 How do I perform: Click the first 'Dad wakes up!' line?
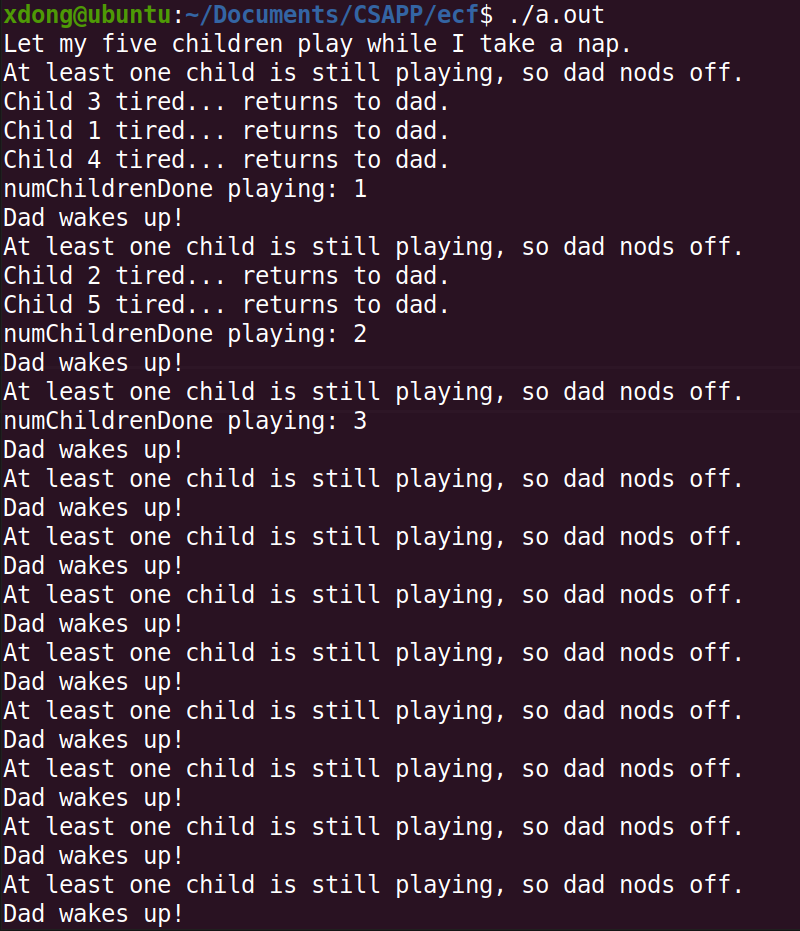click(93, 218)
